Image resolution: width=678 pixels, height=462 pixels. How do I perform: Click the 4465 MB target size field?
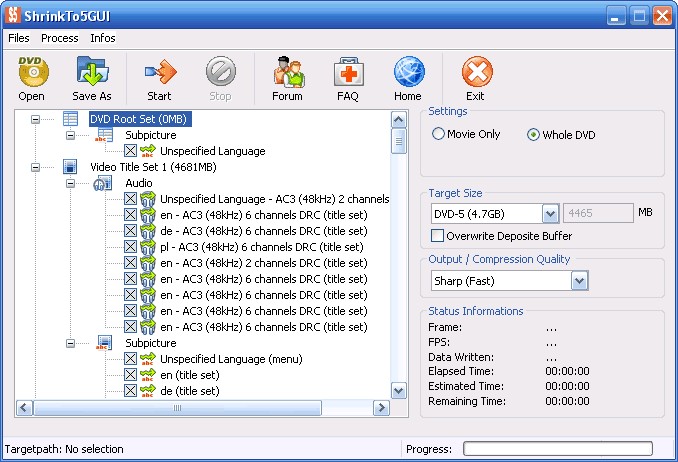tap(598, 213)
